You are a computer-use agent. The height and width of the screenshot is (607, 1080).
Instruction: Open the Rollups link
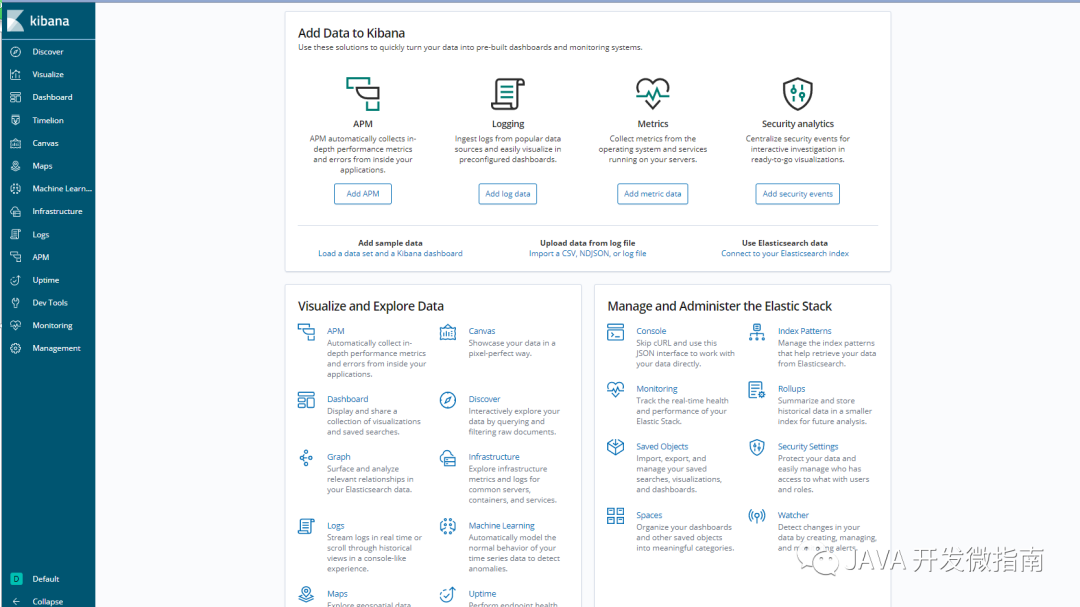pos(791,389)
